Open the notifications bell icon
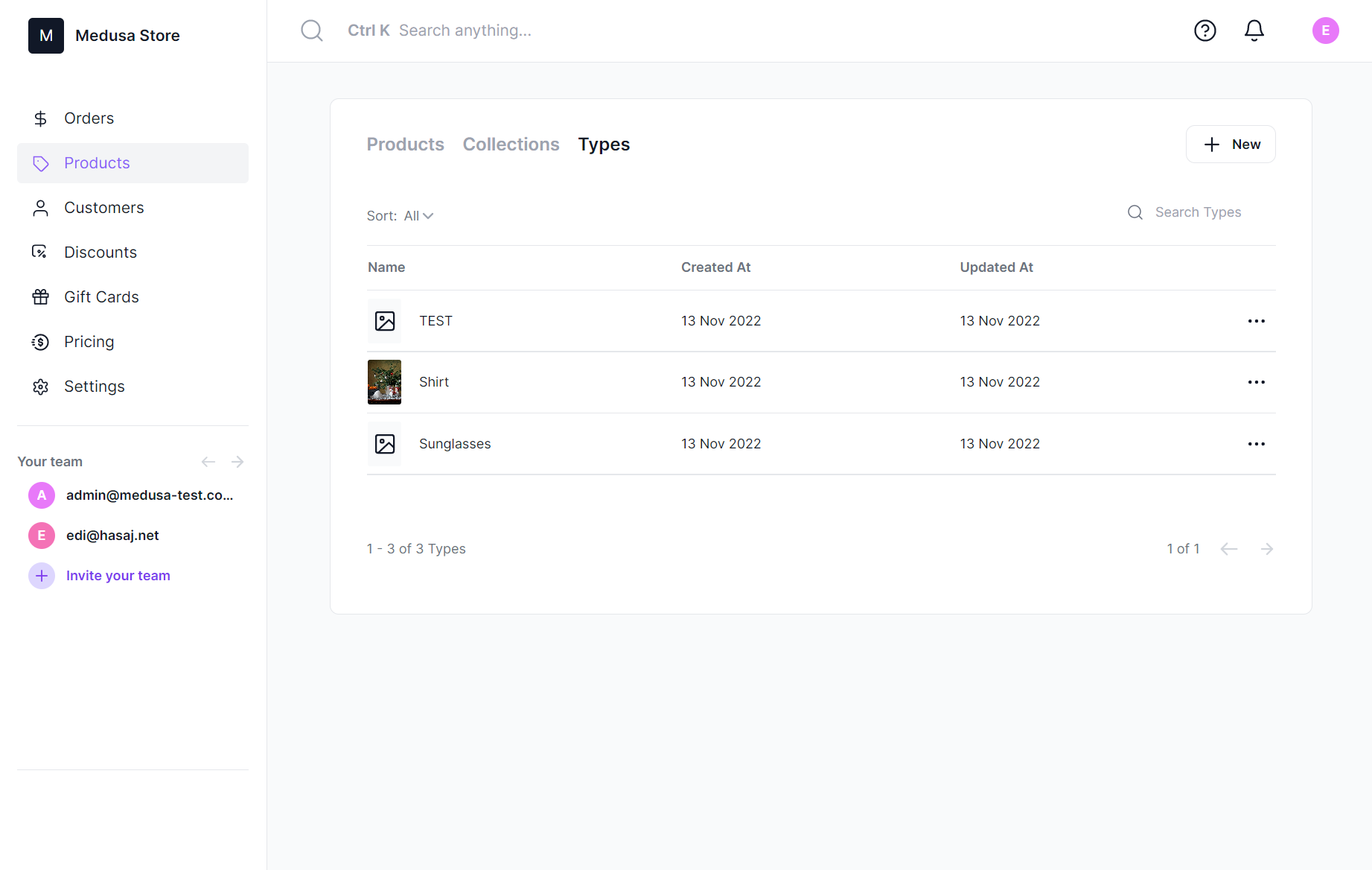1372x870 pixels. pyautogui.click(x=1254, y=31)
